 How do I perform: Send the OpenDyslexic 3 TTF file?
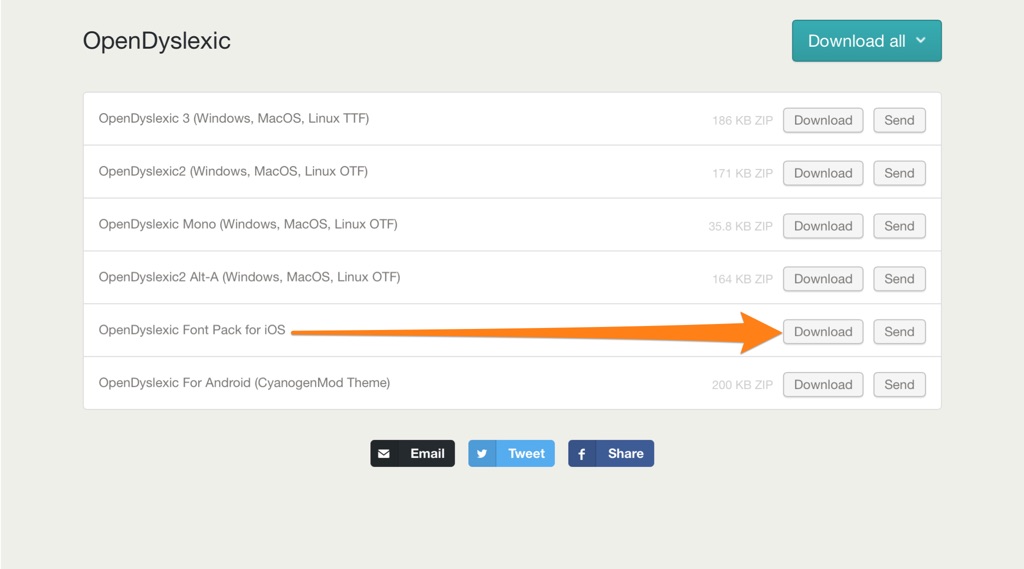click(899, 120)
